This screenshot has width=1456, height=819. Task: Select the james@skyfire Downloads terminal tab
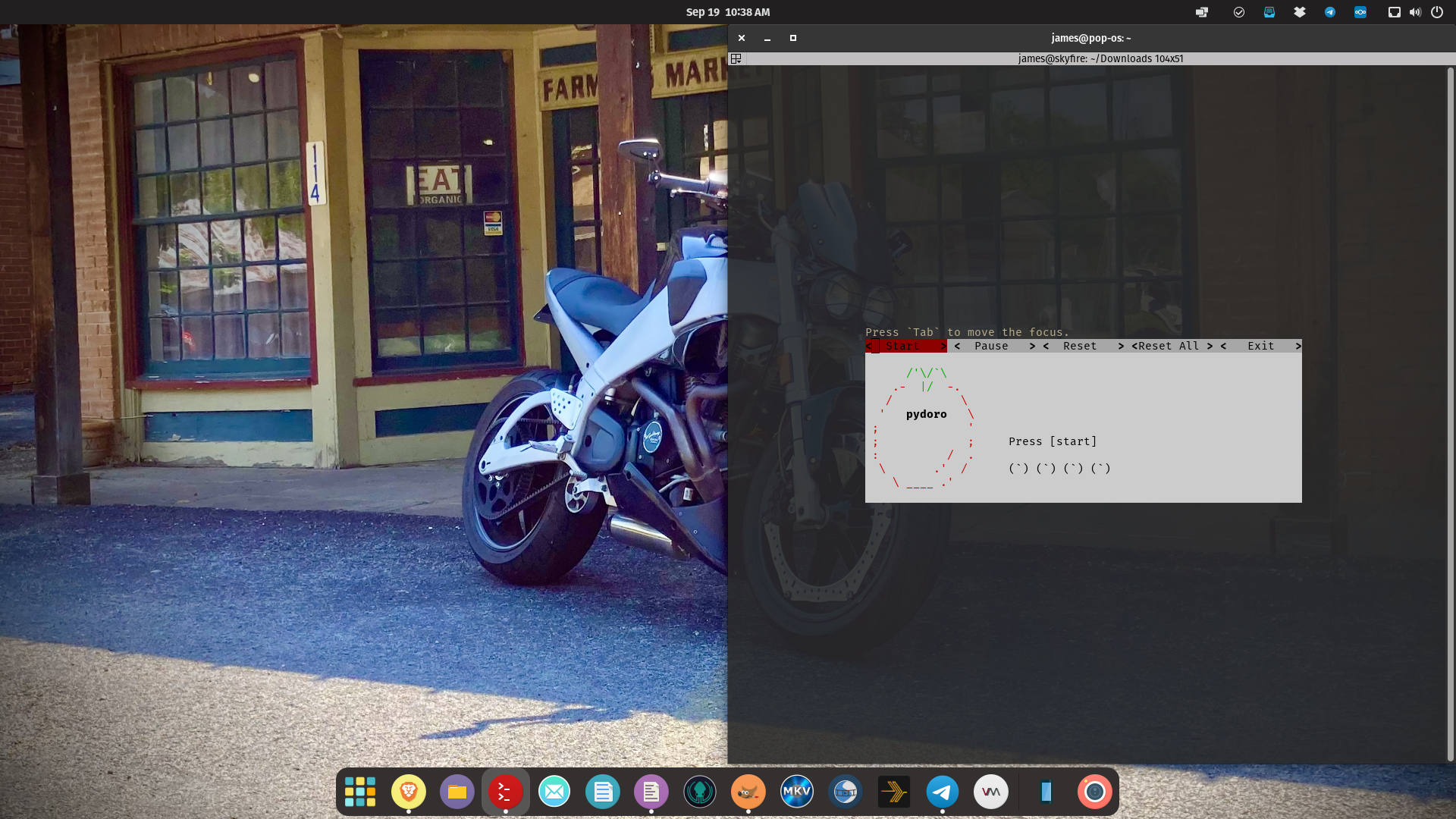point(1101,58)
